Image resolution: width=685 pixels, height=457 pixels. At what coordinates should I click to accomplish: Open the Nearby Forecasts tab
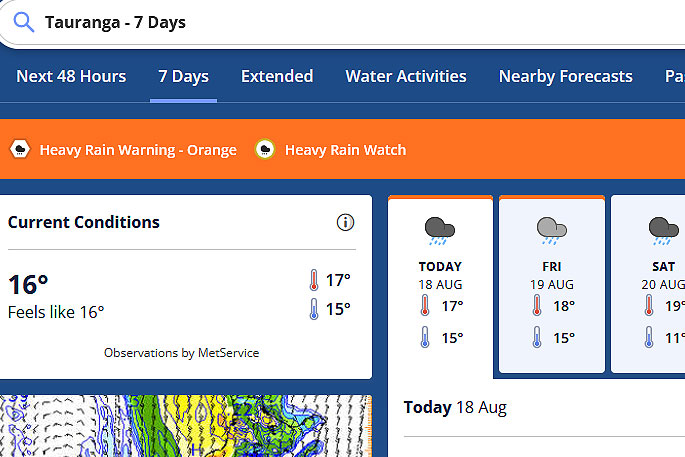(x=566, y=76)
